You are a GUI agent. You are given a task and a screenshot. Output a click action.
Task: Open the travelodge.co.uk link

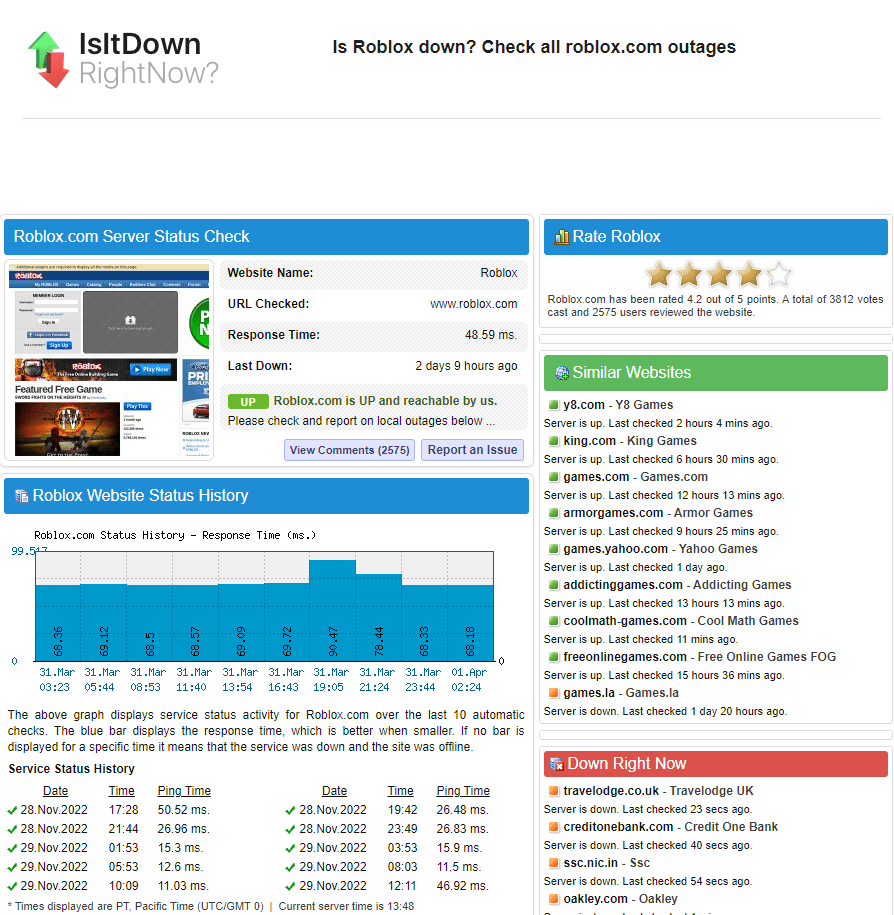[611, 791]
